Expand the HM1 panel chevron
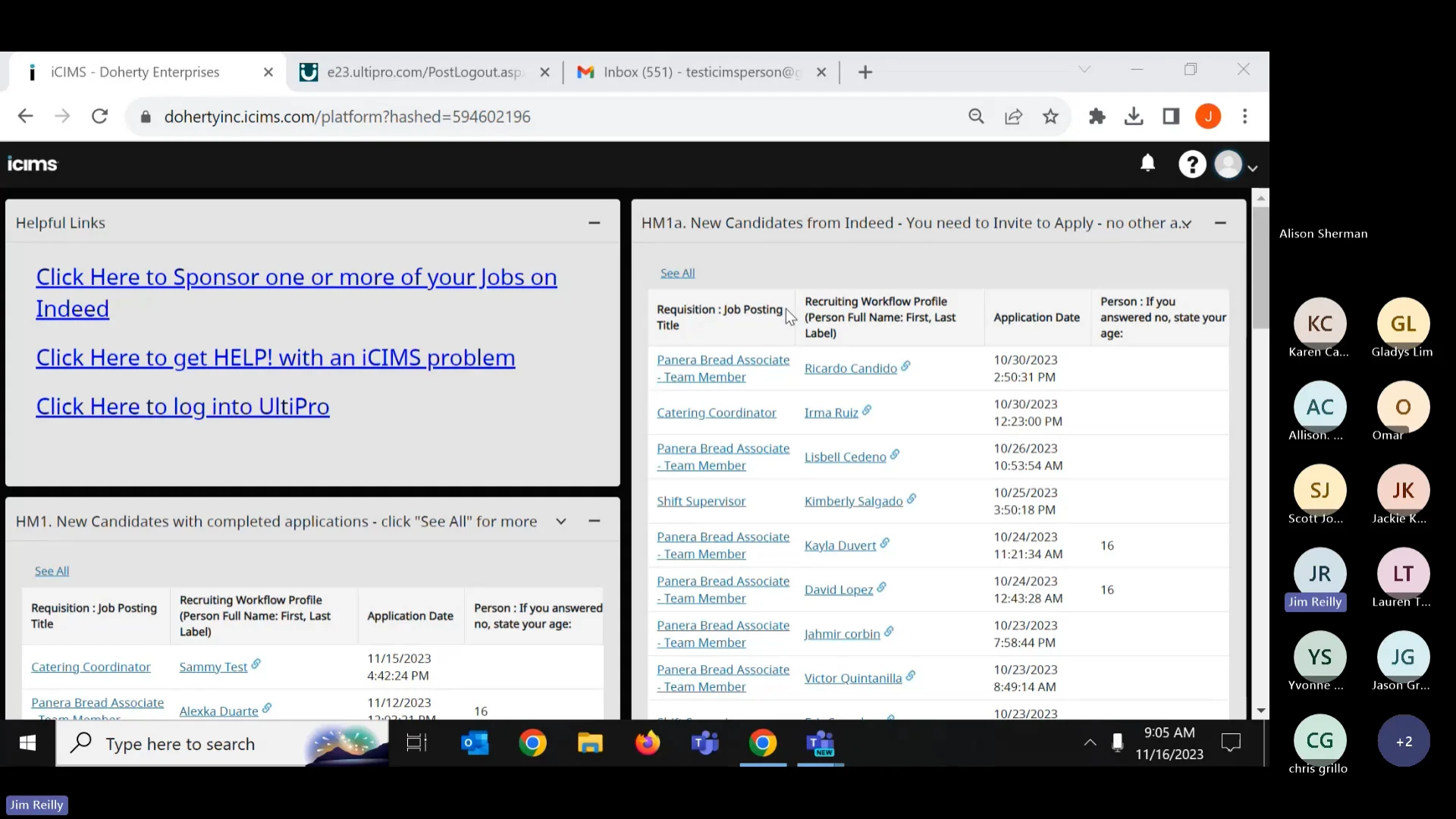Viewport: 1456px width, 819px height. coord(561,521)
